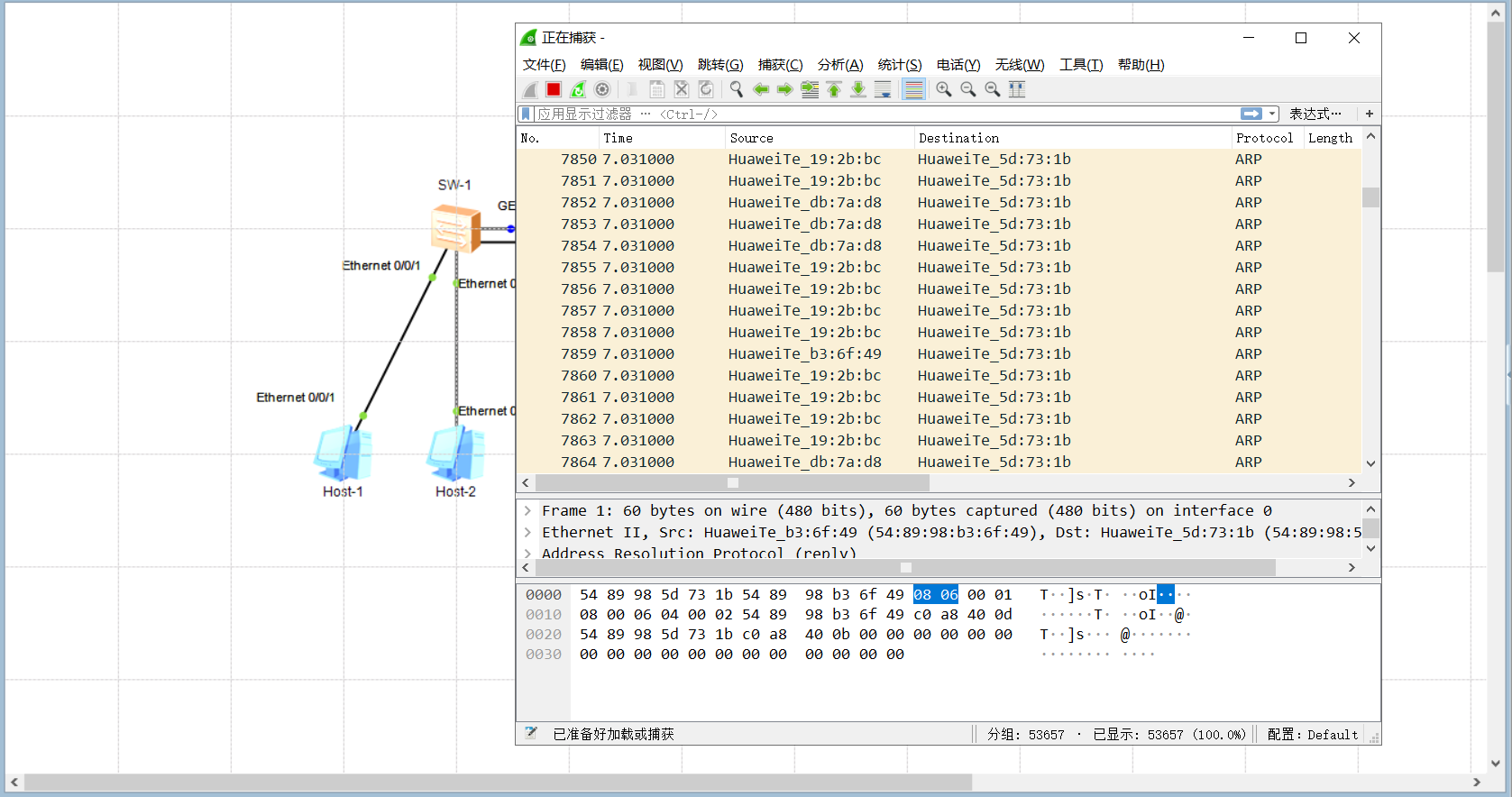Add a filter button with plus

pyautogui.click(x=1370, y=114)
